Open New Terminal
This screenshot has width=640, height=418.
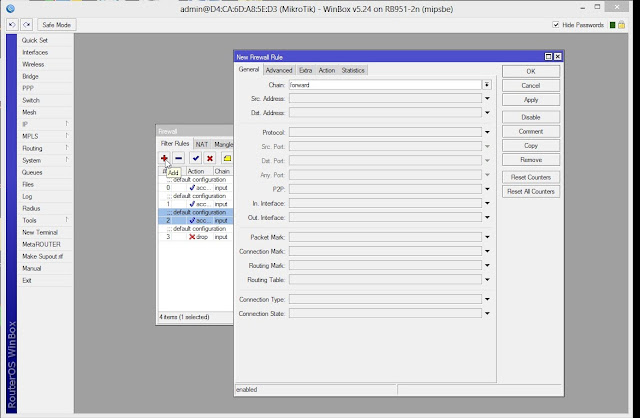tap(40, 232)
